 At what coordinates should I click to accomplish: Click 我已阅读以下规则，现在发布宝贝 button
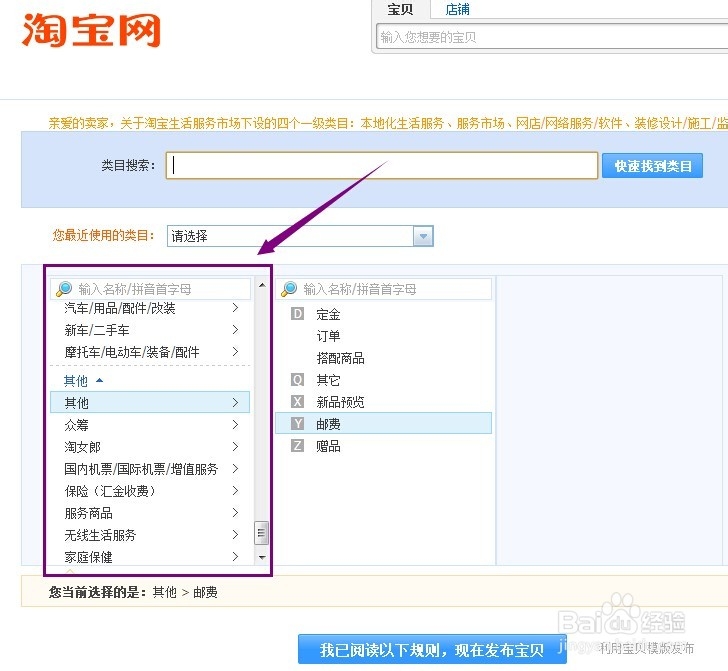tap(432, 649)
